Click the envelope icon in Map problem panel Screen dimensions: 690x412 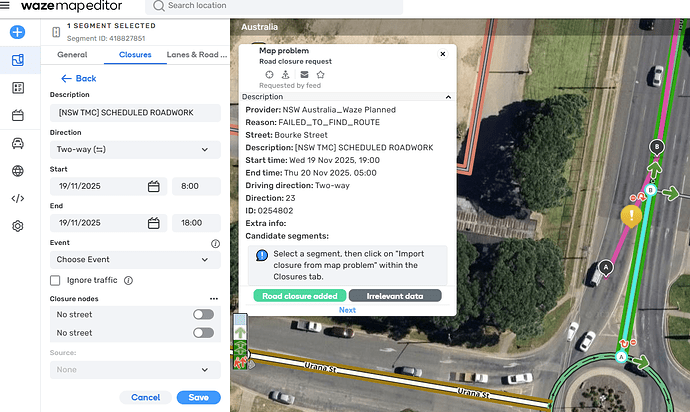[303, 74]
